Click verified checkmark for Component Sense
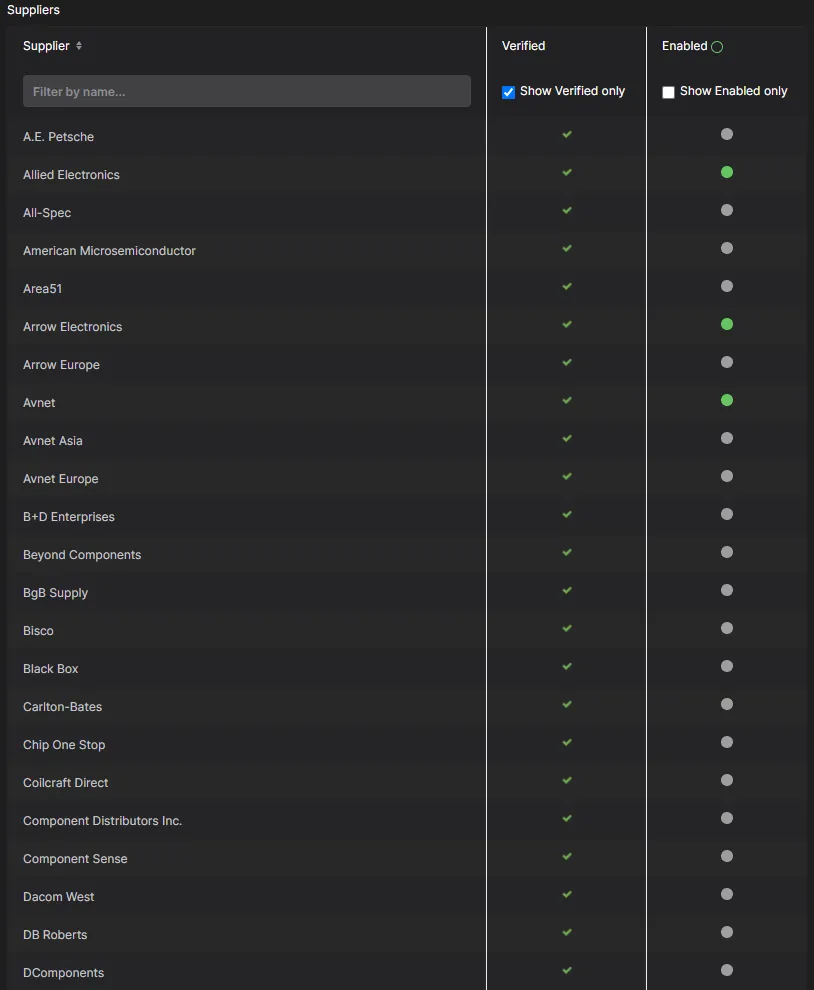The width and height of the screenshot is (814, 990). [567, 856]
